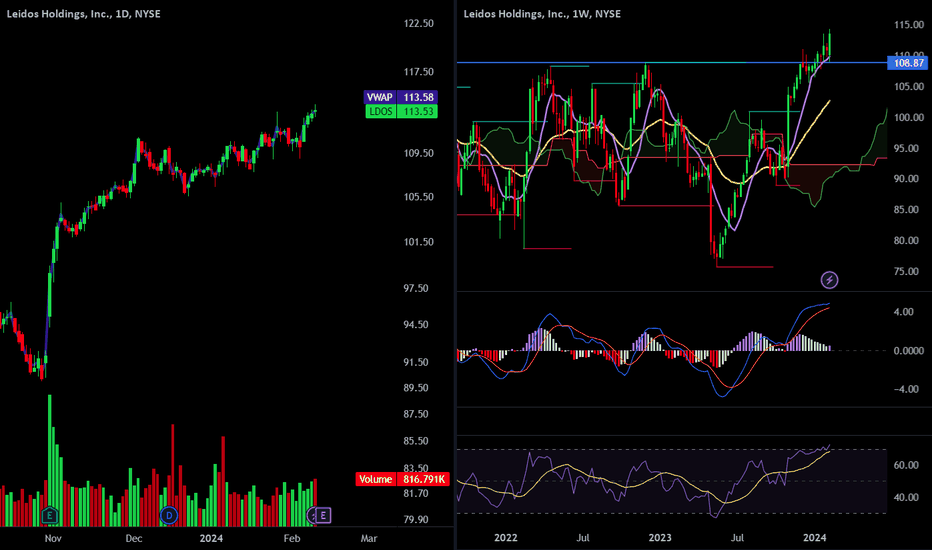The width and height of the screenshot is (932, 550).
Task: Click the 91.50 price on daily axis
Action: pyautogui.click(x=416, y=362)
